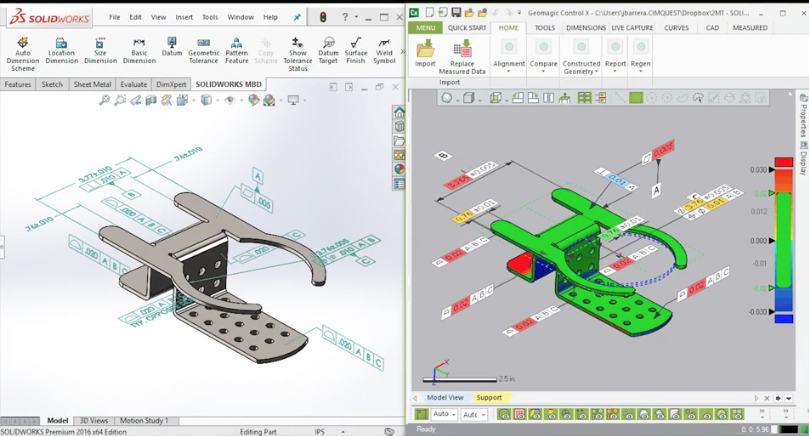Click the 0.030 marker on color legend
The width and height of the screenshot is (809, 436).
point(771,170)
